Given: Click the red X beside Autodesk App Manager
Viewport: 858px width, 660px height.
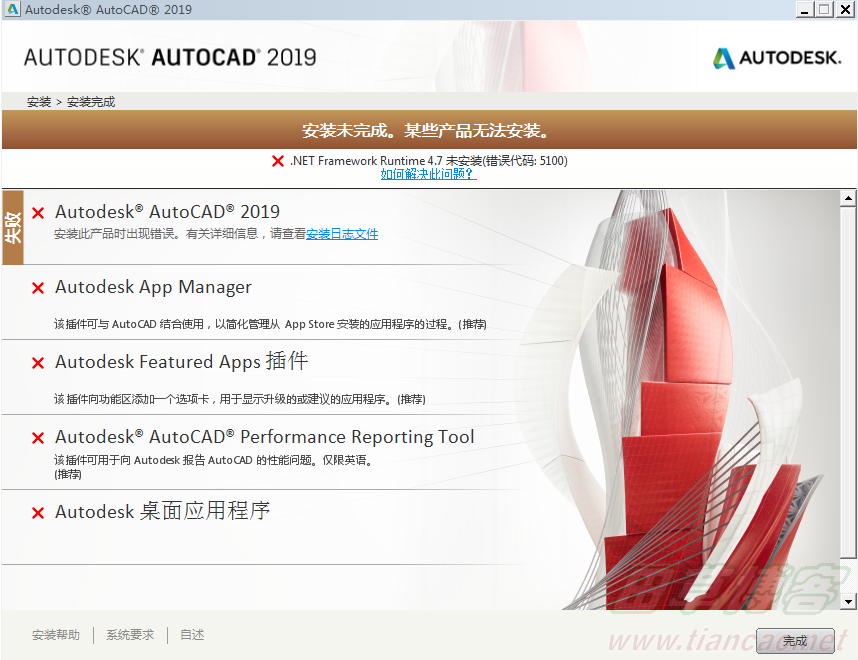Looking at the screenshot, I should tap(38, 288).
